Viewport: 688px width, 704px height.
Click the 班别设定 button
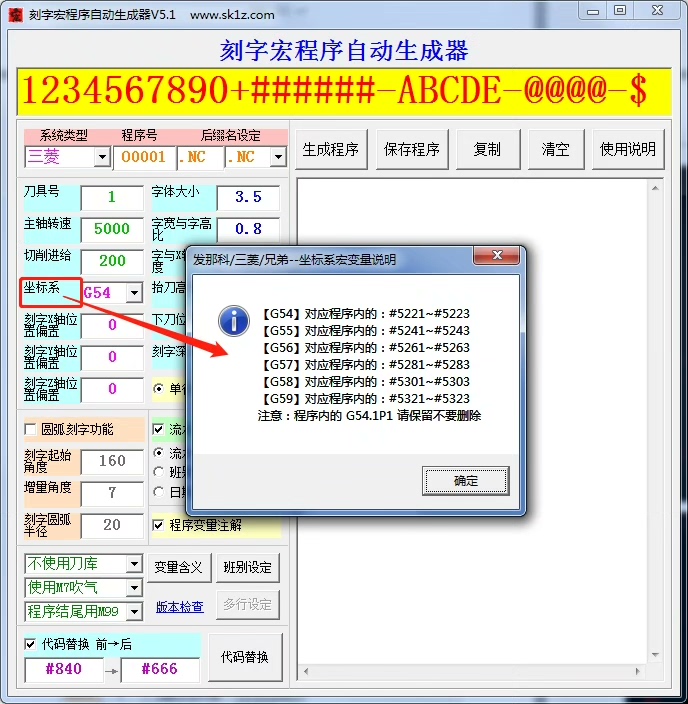(247, 568)
